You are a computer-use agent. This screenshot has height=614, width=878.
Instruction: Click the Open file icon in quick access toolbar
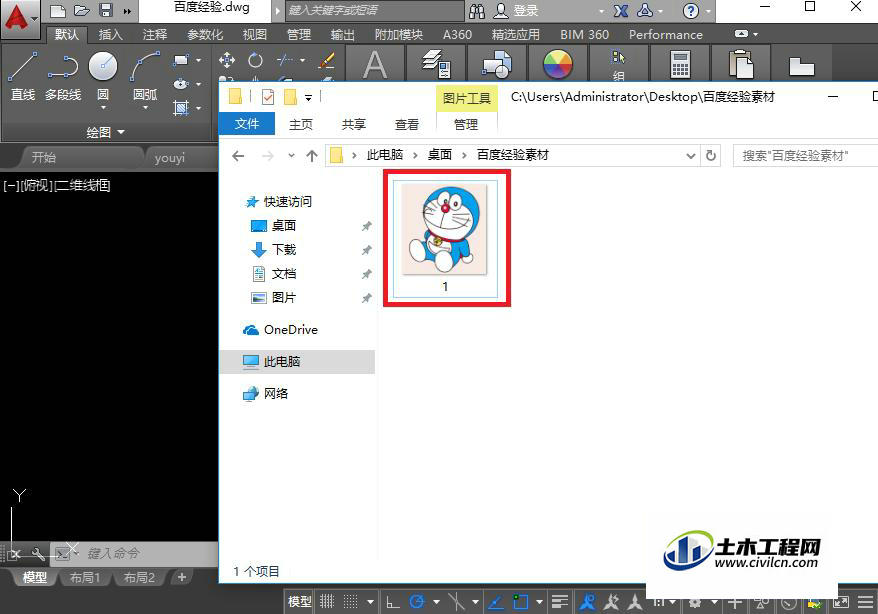pos(82,10)
